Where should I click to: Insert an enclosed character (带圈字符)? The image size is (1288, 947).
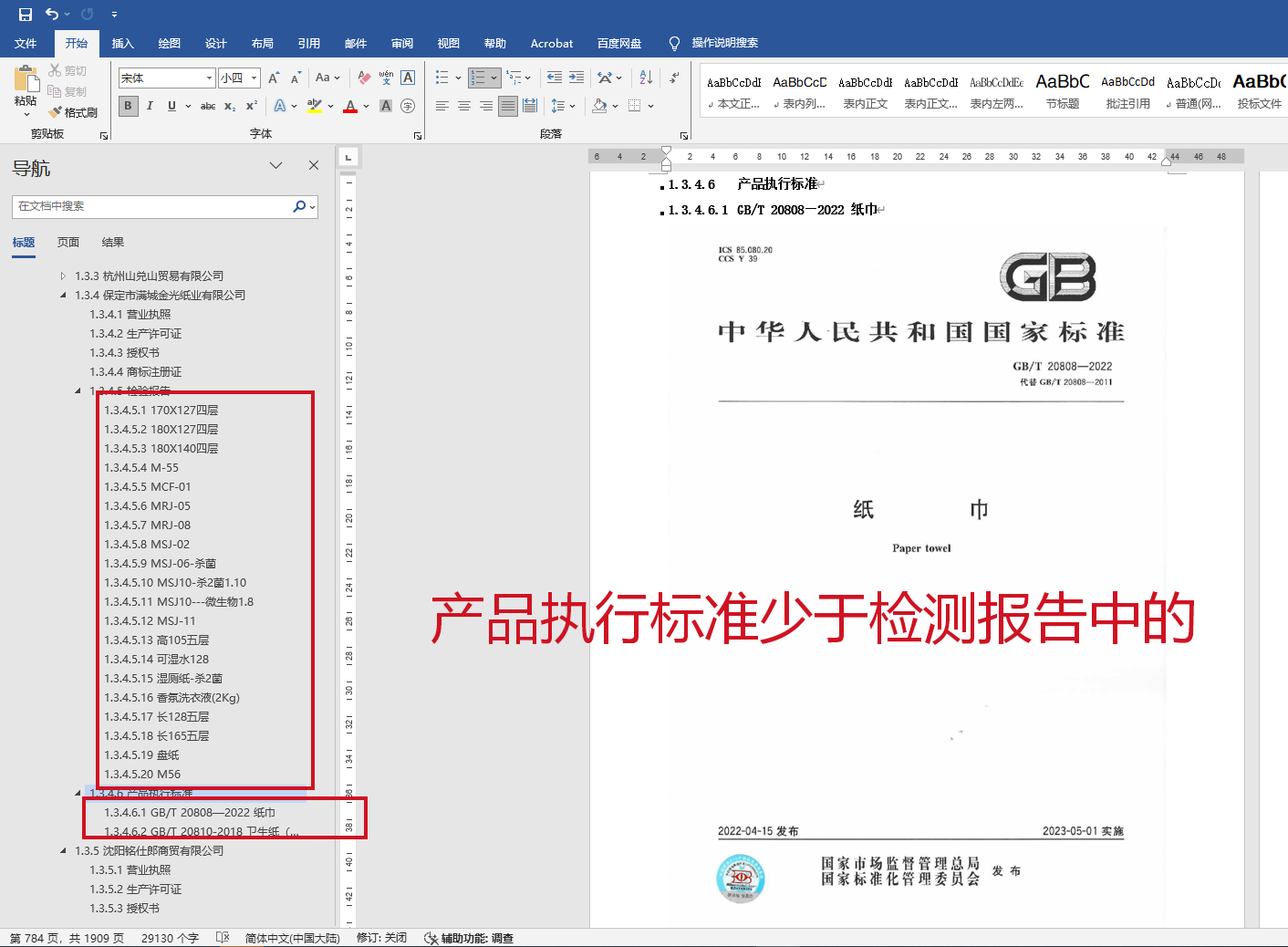tap(408, 106)
